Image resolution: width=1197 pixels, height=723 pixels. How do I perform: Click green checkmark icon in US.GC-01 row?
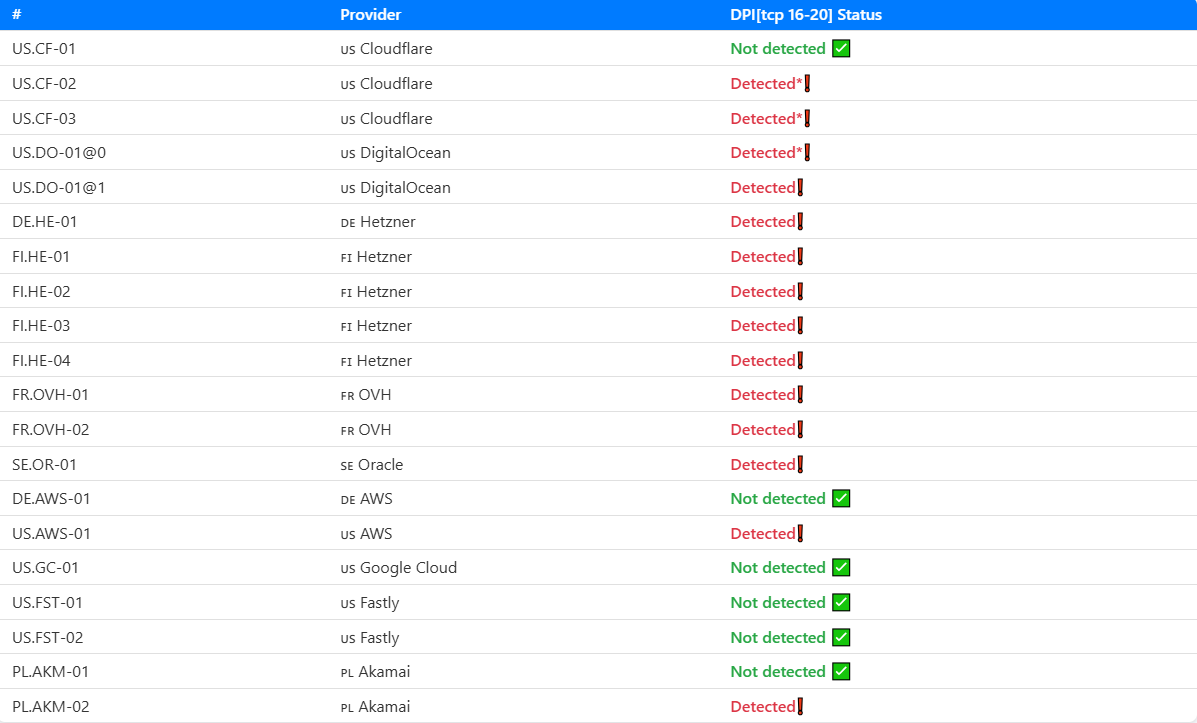point(841,568)
